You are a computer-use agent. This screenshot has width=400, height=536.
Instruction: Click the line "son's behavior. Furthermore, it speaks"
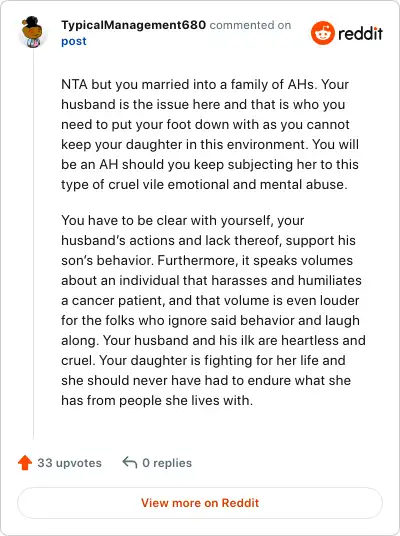coord(207,260)
